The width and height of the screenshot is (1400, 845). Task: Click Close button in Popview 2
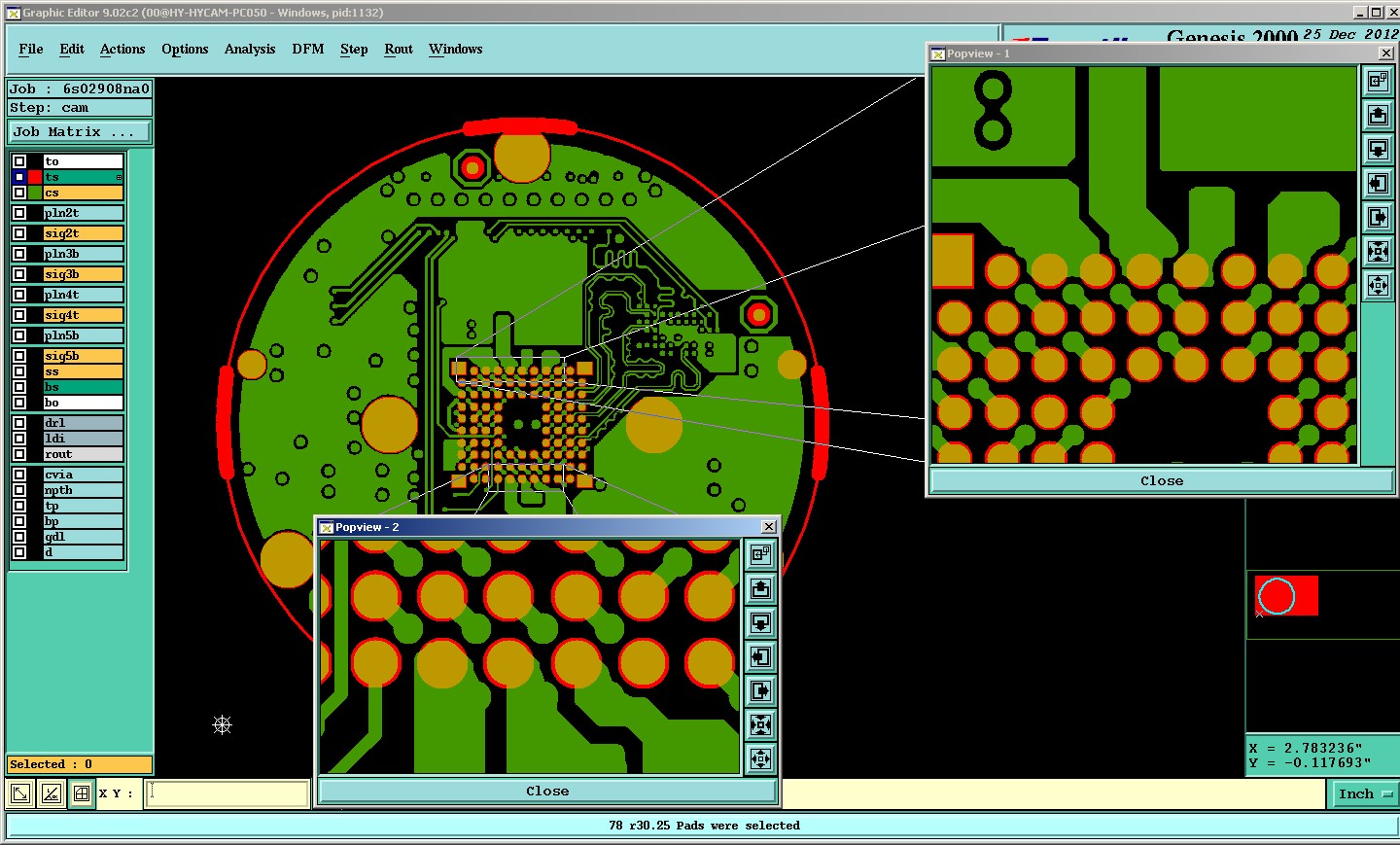tap(547, 791)
